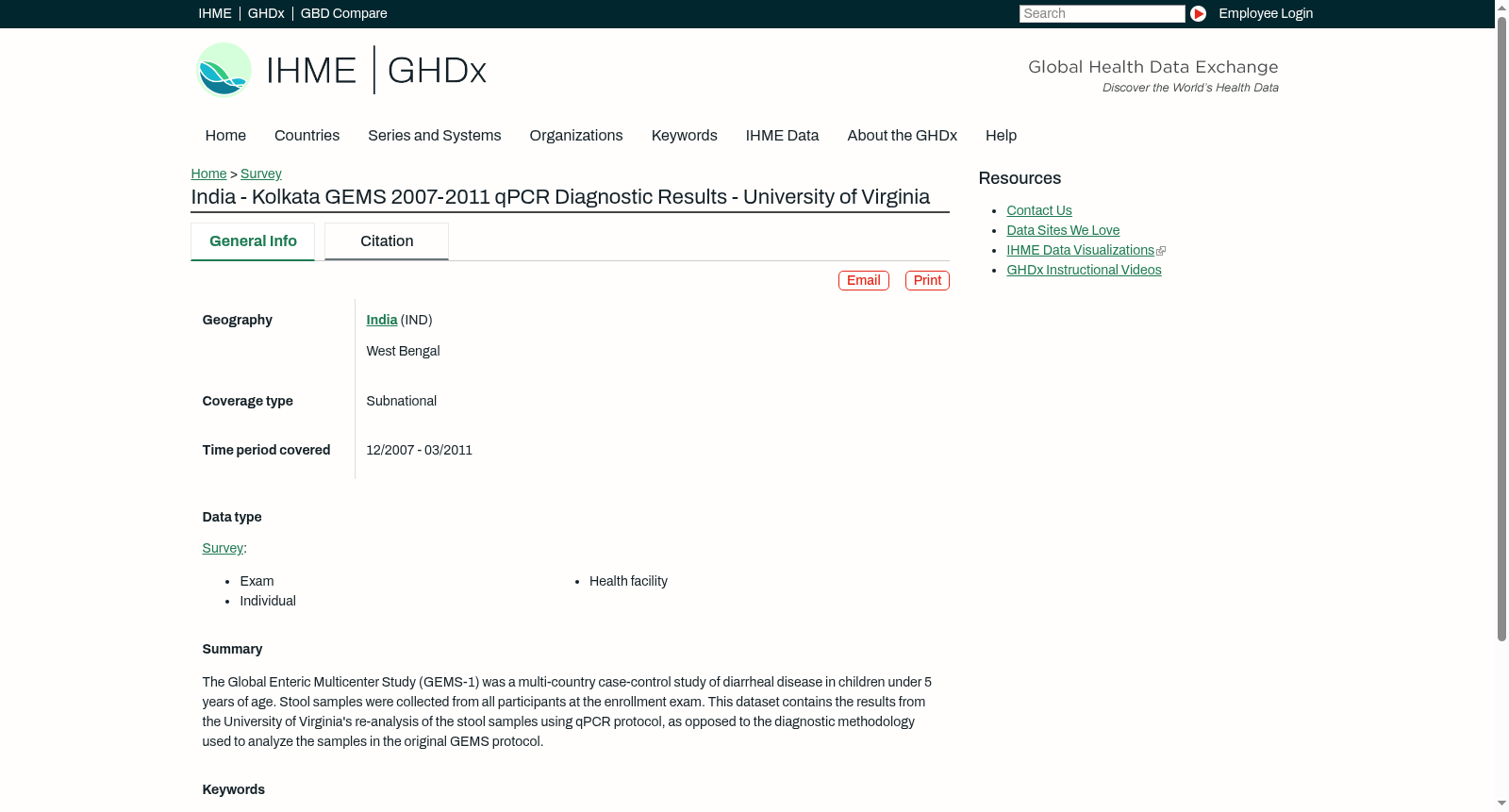Open GBD Compare in top bar
Image resolution: width=1509 pixels, height=812 pixels.
tap(344, 13)
